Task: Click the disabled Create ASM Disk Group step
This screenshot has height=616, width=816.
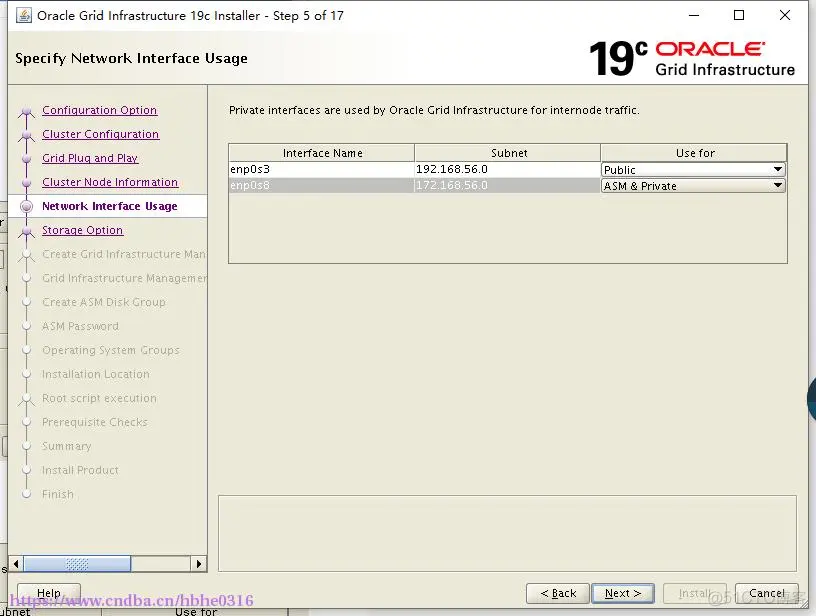Action: [104, 302]
